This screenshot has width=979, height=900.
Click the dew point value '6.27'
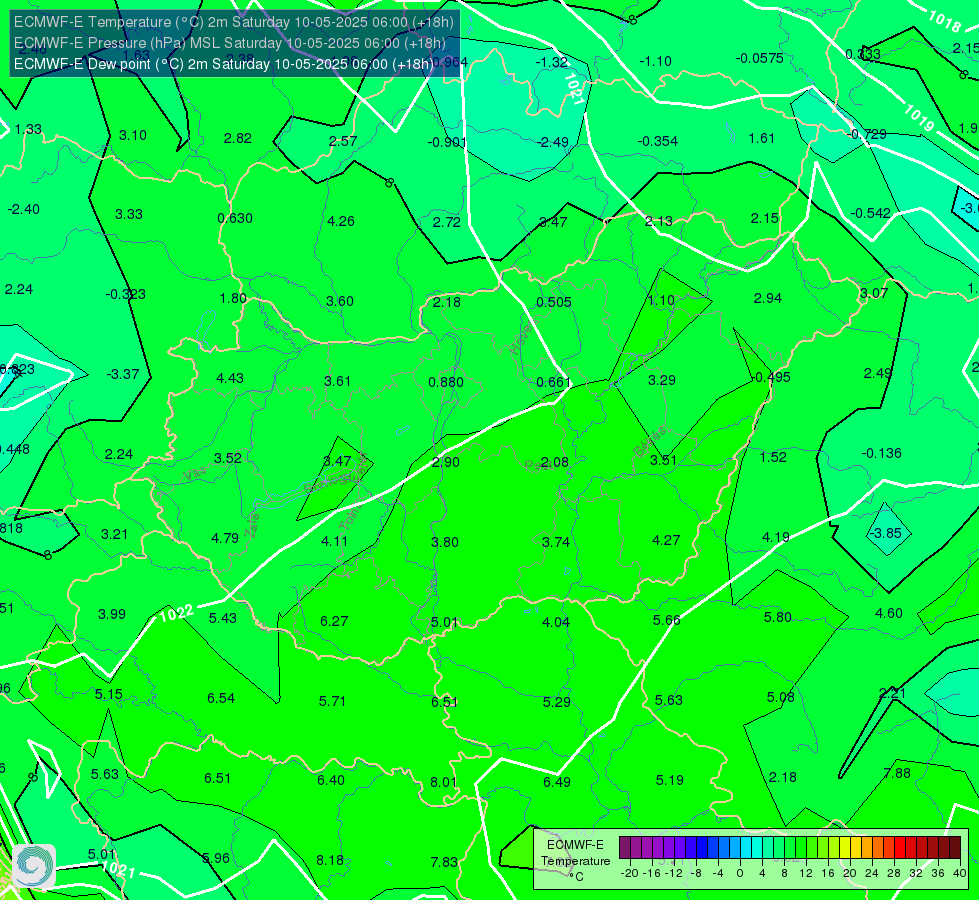[334, 621]
